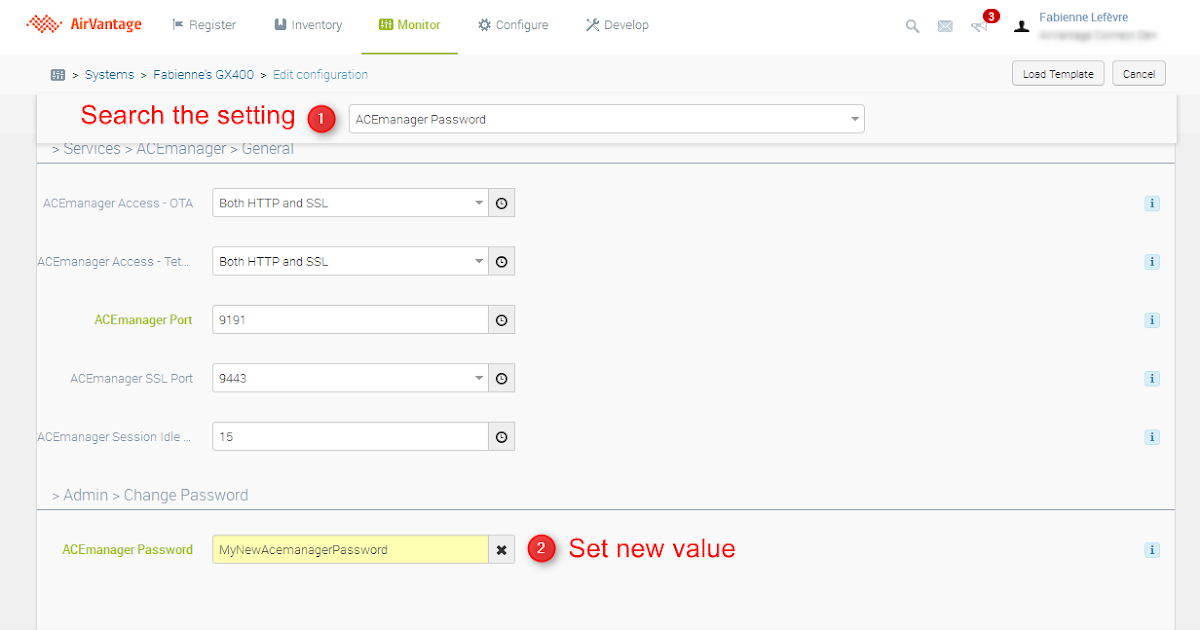The width and height of the screenshot is (1200, 630).
Task: Show info for ACEmanager SSL Port
Action: point(1152,378)
